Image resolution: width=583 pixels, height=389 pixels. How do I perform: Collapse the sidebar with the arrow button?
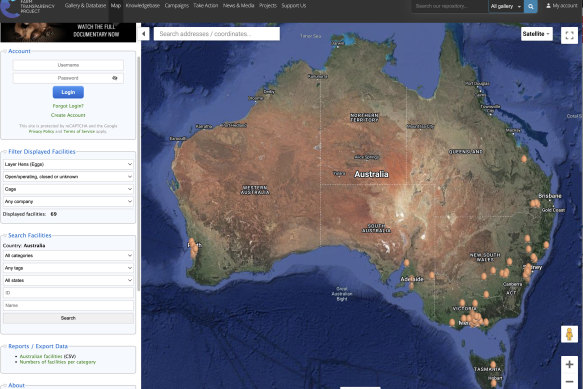pyautogui.click(x=144, y=34)
